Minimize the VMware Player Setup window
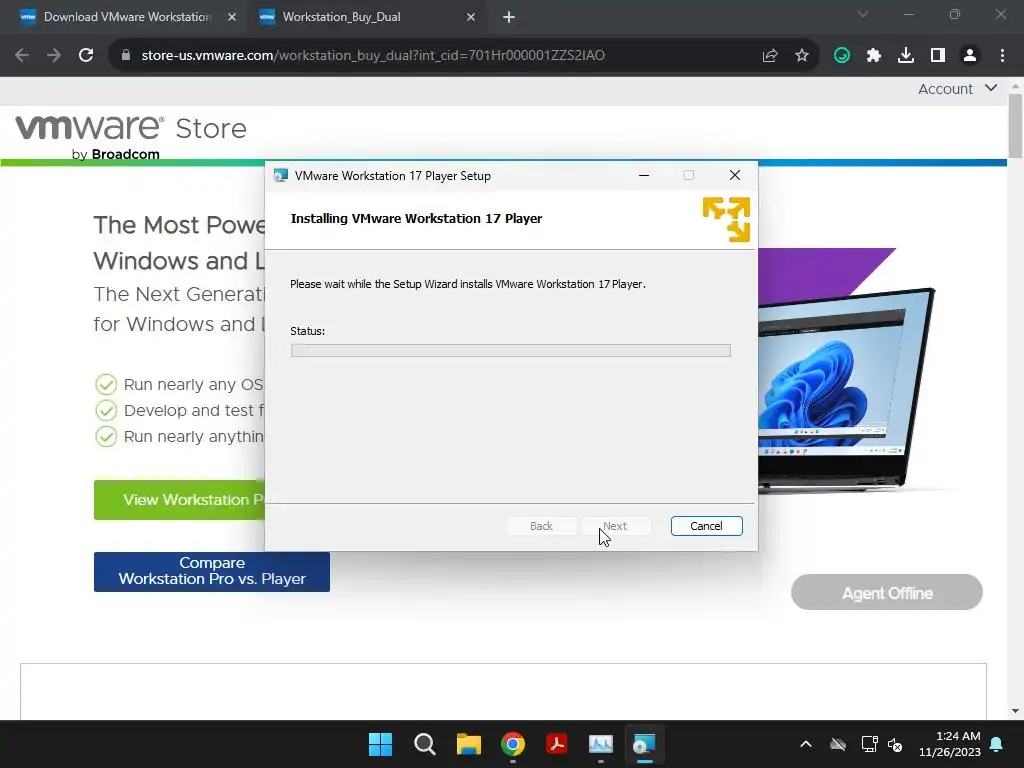 click(x=644, y=175)
